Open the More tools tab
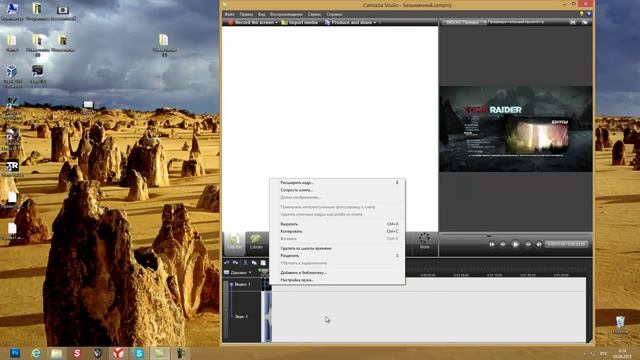The width and height of the screenshot is (640, 360). point(424,241)
